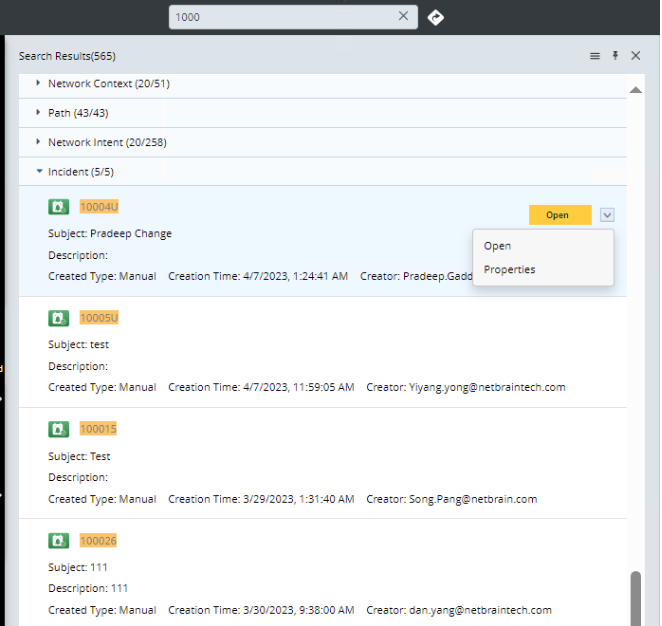
Task: Click Creation Time 4/7/2023, 1:24:41 AM
Action: coord(258,276)
